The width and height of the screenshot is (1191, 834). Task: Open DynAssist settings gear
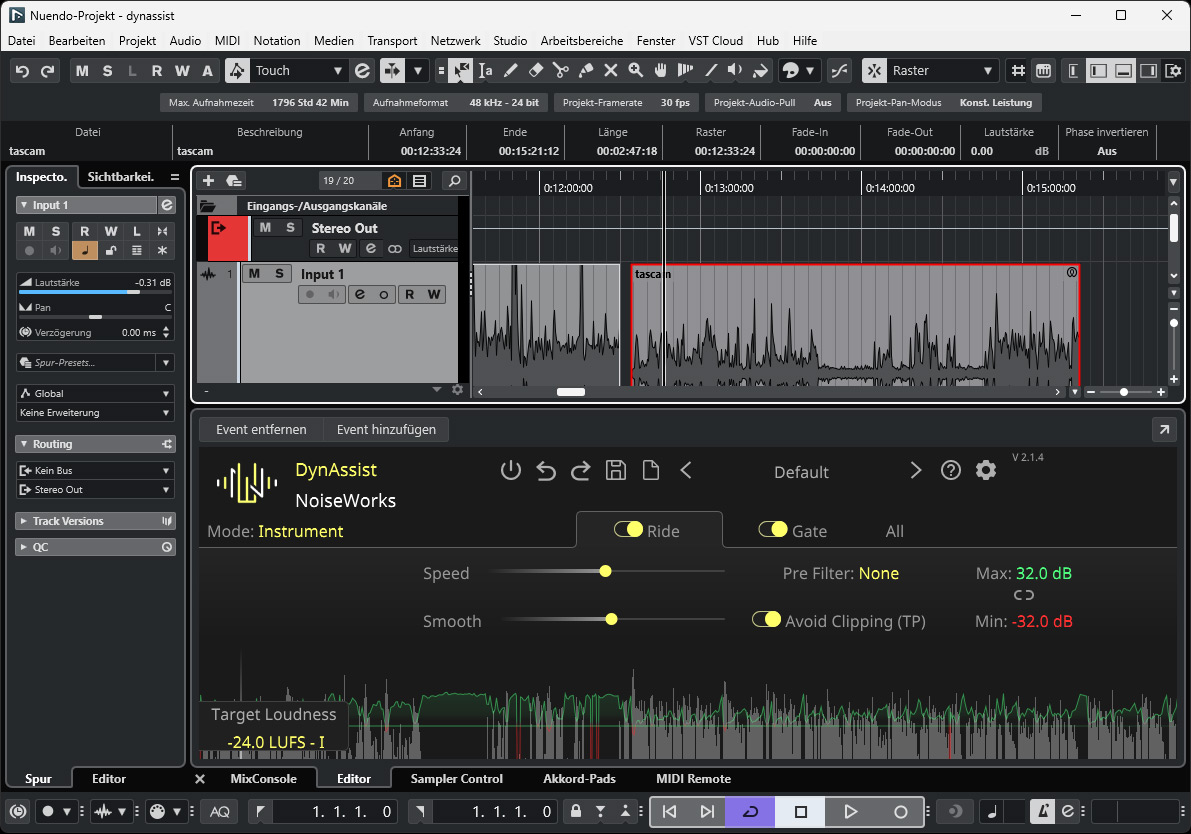click(x=986, y=471)
